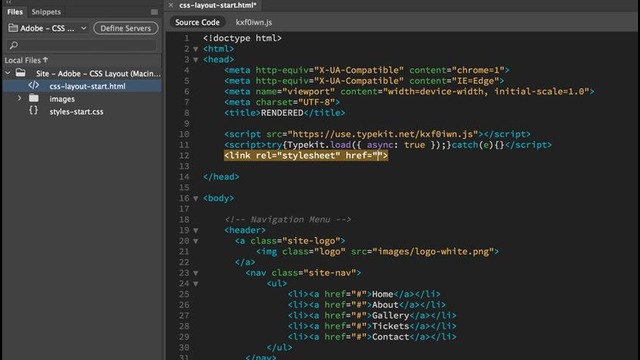Screen dimensions: 640x360
Task: Click the images folder icon
Action: coord(34,98)
